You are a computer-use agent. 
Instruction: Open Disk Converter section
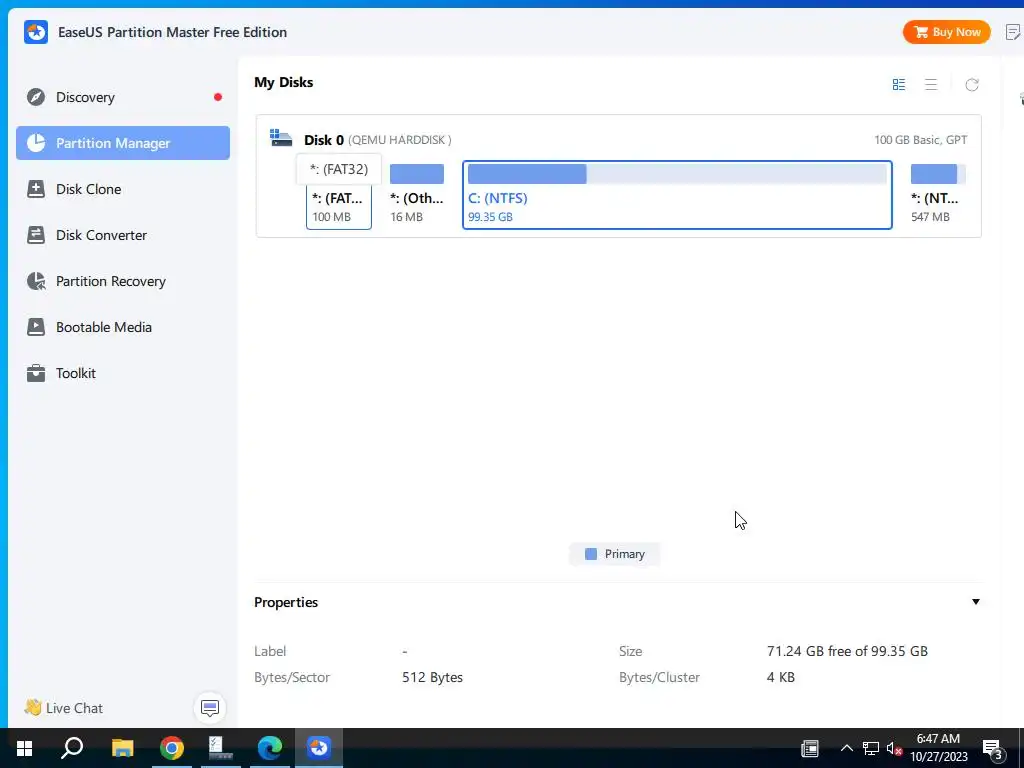123,235
